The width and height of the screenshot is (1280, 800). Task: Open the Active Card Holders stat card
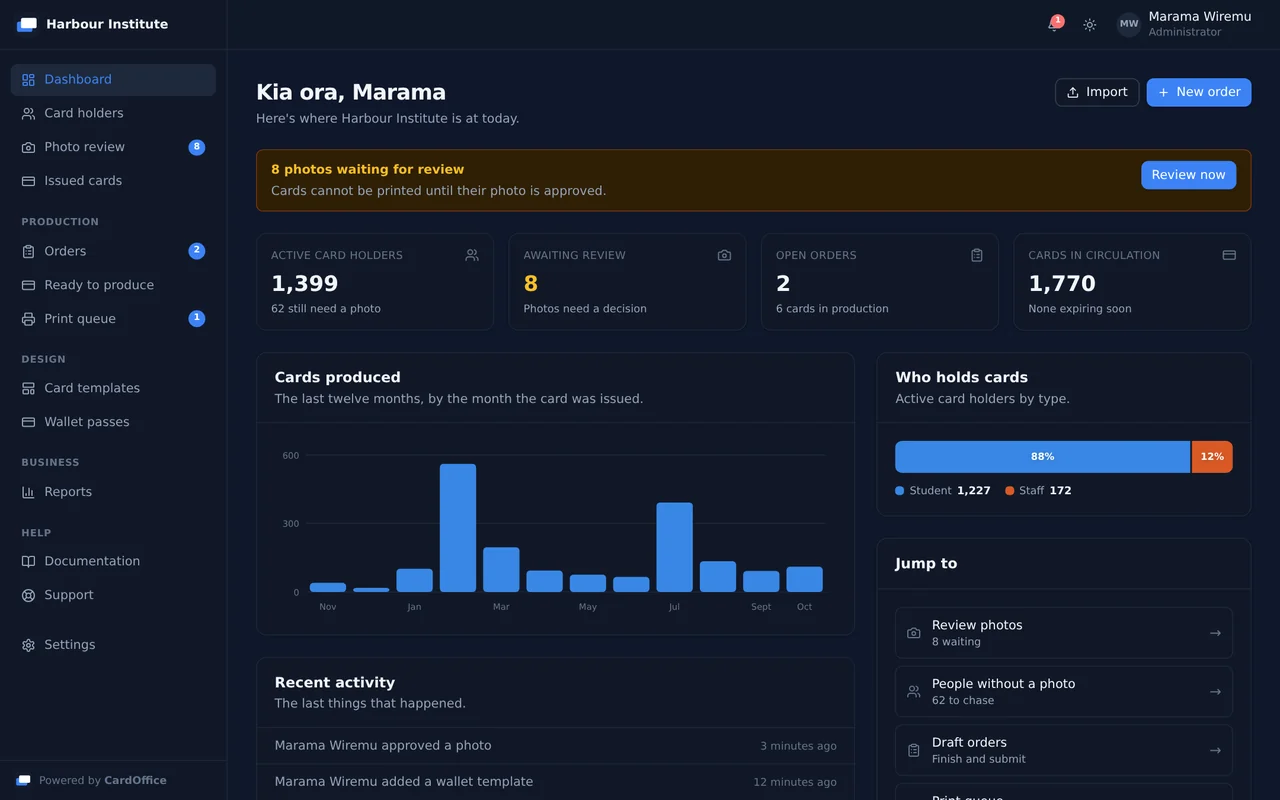(x=375, y=282)
